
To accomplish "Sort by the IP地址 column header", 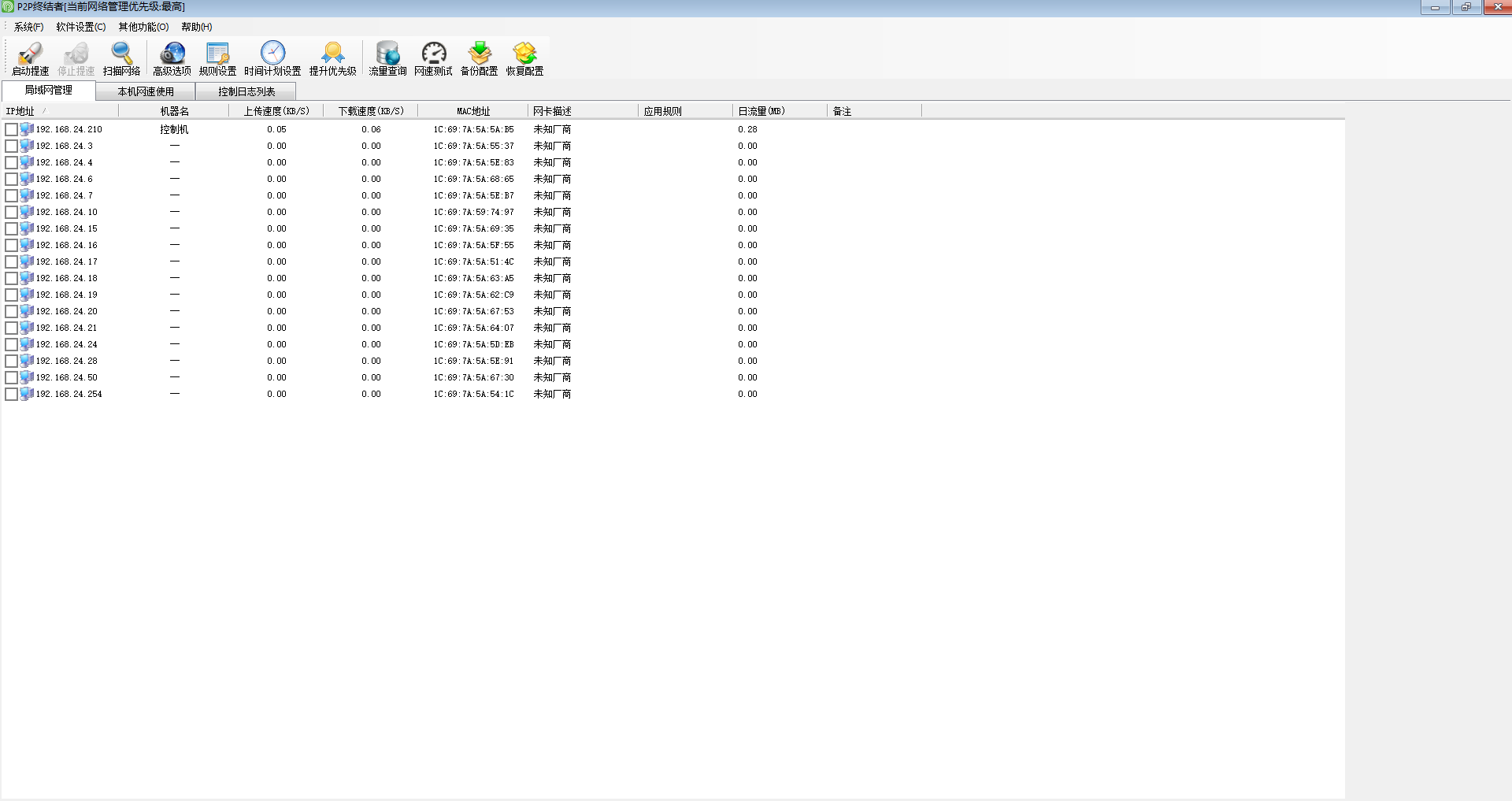I will [20, 111].
